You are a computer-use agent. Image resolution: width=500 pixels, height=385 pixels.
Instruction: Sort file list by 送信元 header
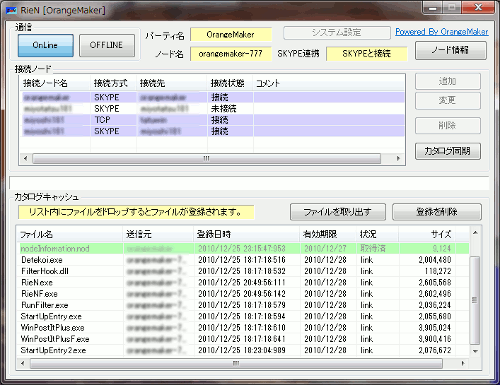(158, 234)
